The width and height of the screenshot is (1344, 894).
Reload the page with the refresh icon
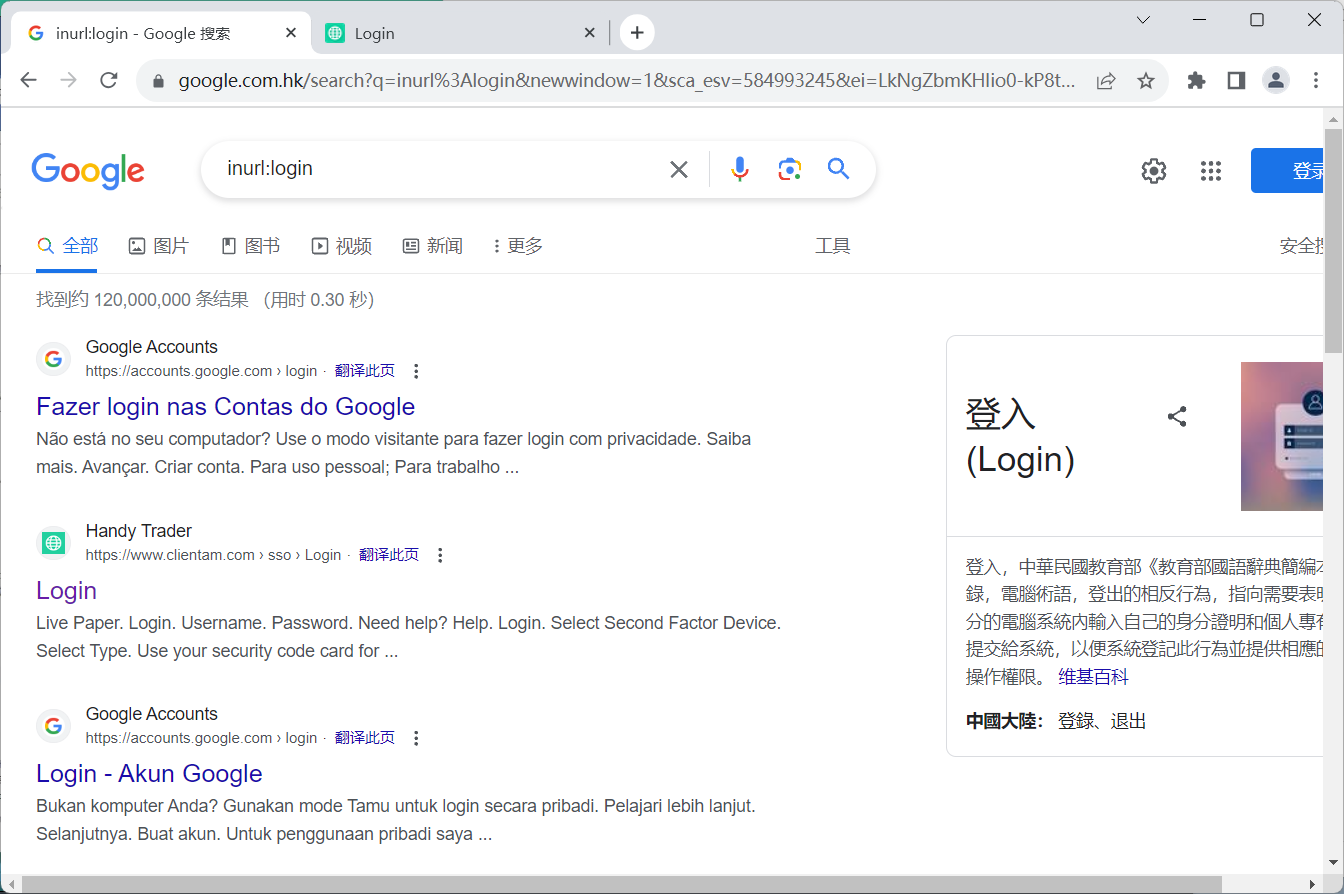(x=109, y=81)
